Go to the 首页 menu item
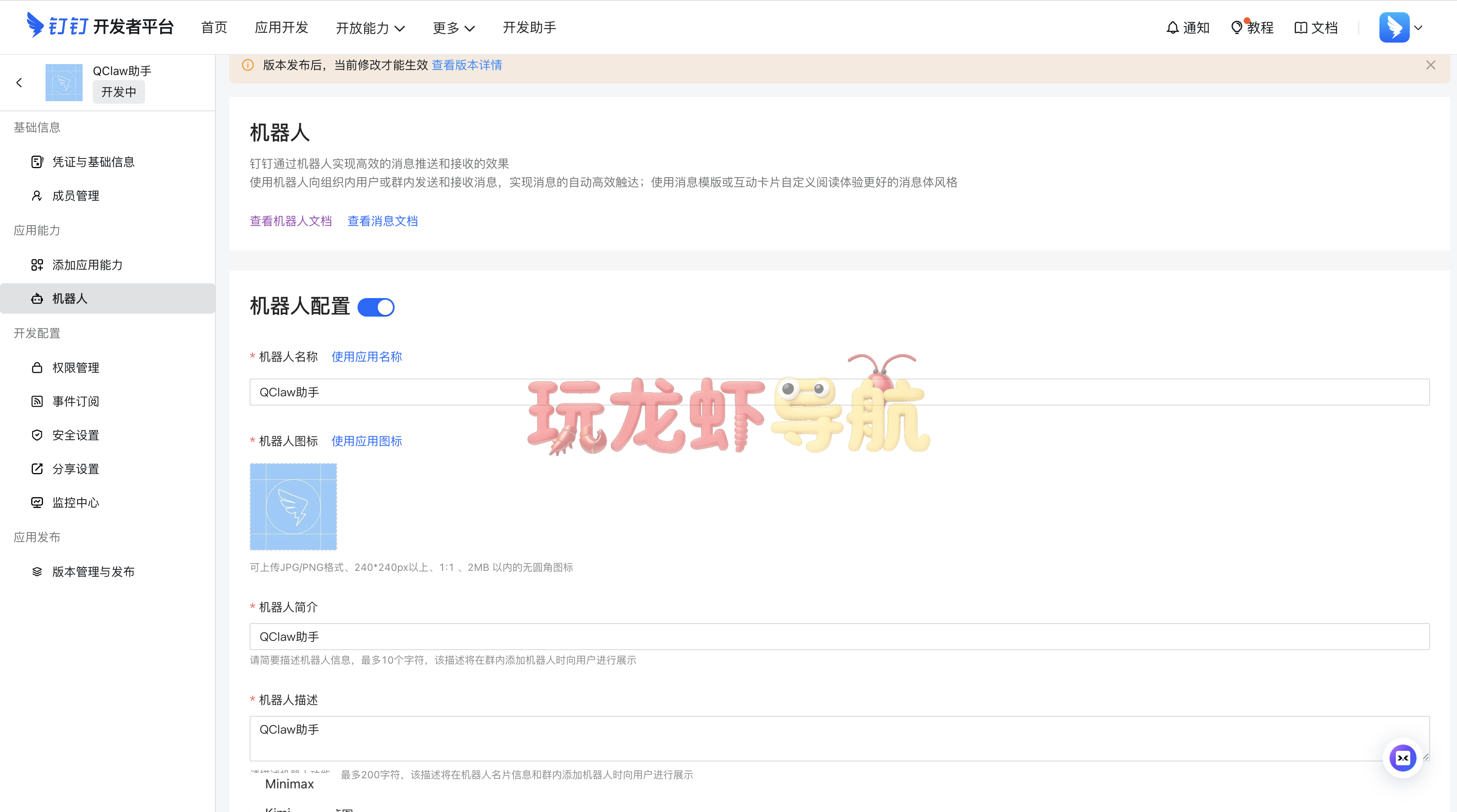This screenshot has width=1457, height=812. click(x=214, y=28)
